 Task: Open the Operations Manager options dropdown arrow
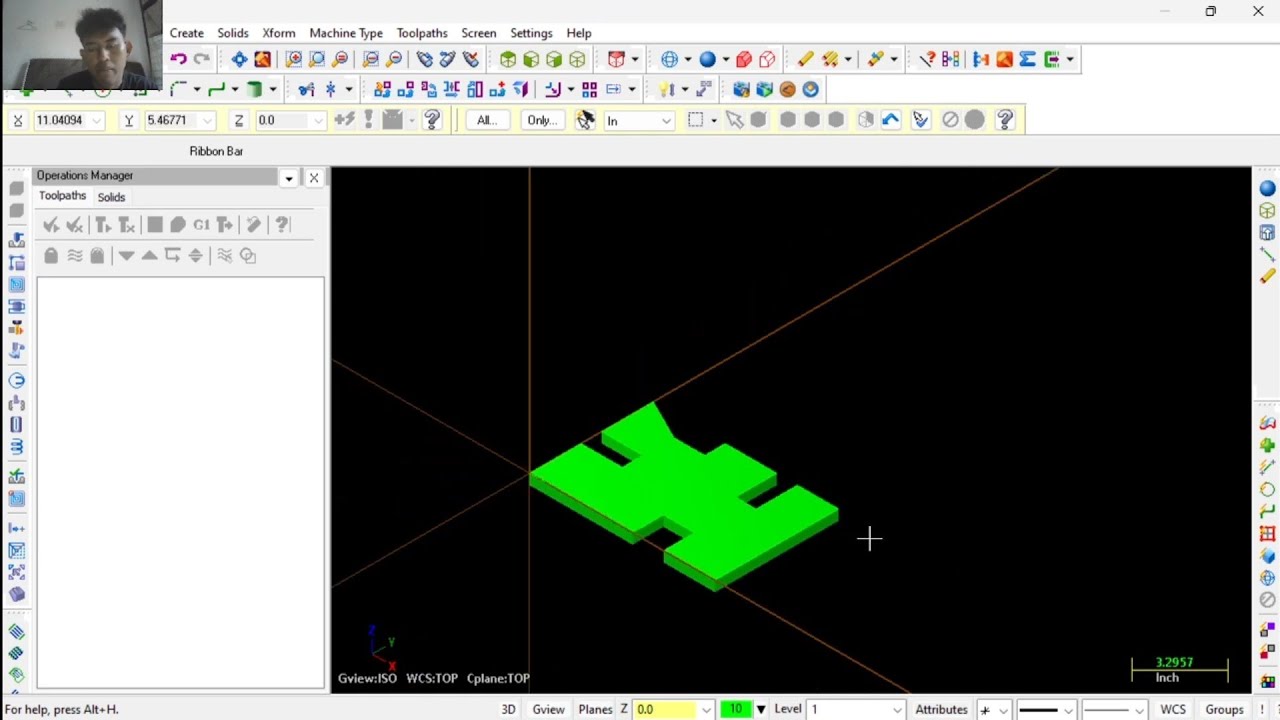click(x=289, y=178)
